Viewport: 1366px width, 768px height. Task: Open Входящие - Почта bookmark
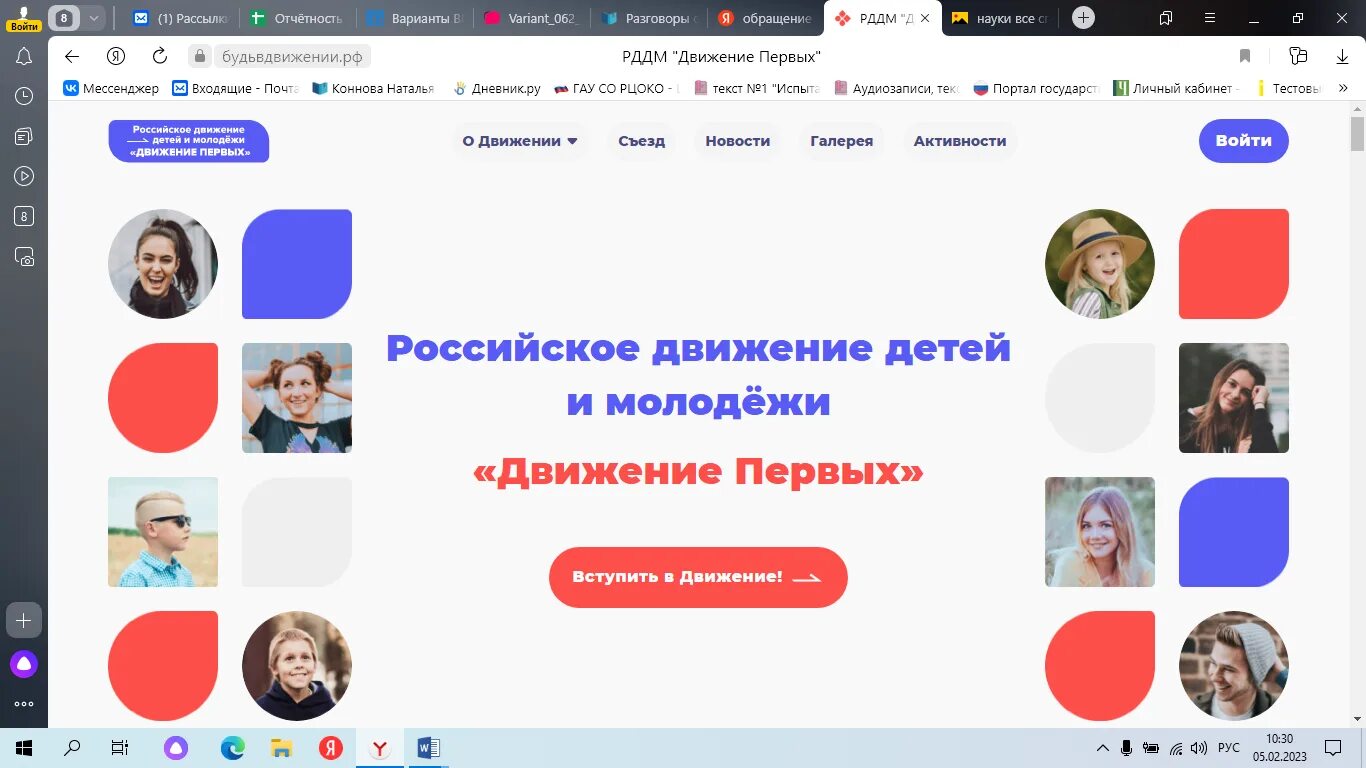tap(236, 88)
